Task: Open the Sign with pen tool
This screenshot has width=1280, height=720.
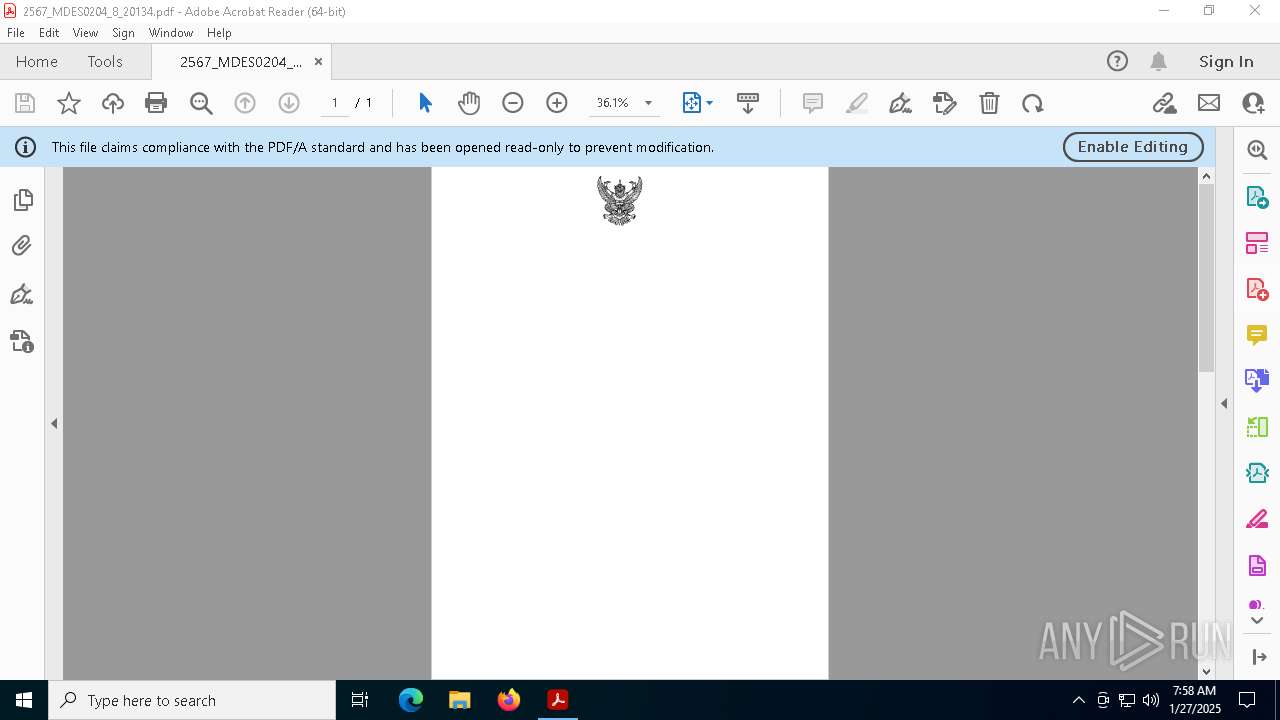Action: [x=900, y=103]
